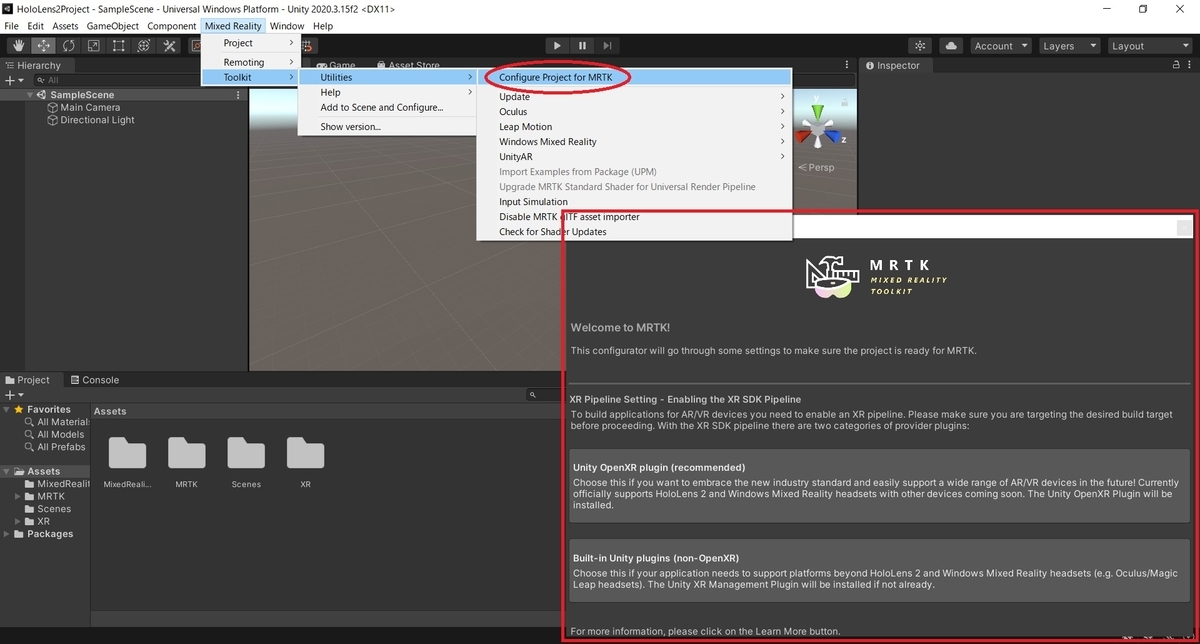
Task: Open the Help menu in menu bar
Action: 323,26
